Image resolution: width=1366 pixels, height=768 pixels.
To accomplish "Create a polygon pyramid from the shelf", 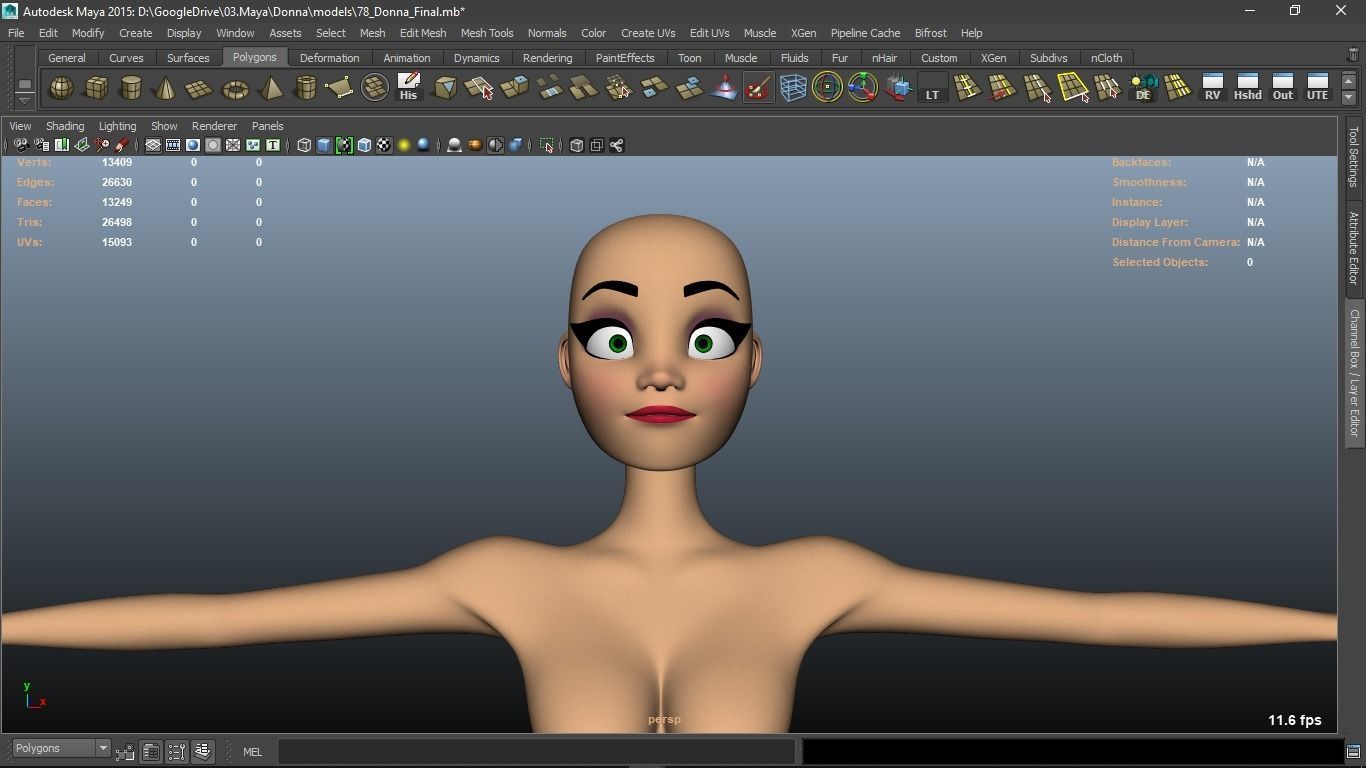I will point(270,88).
